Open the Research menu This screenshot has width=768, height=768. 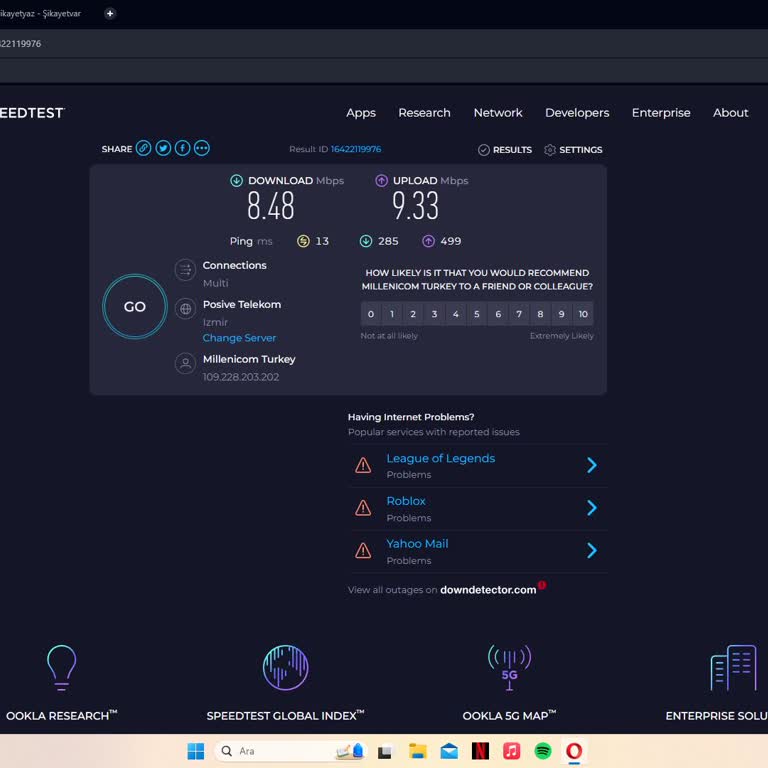click(x=424, y=113)
